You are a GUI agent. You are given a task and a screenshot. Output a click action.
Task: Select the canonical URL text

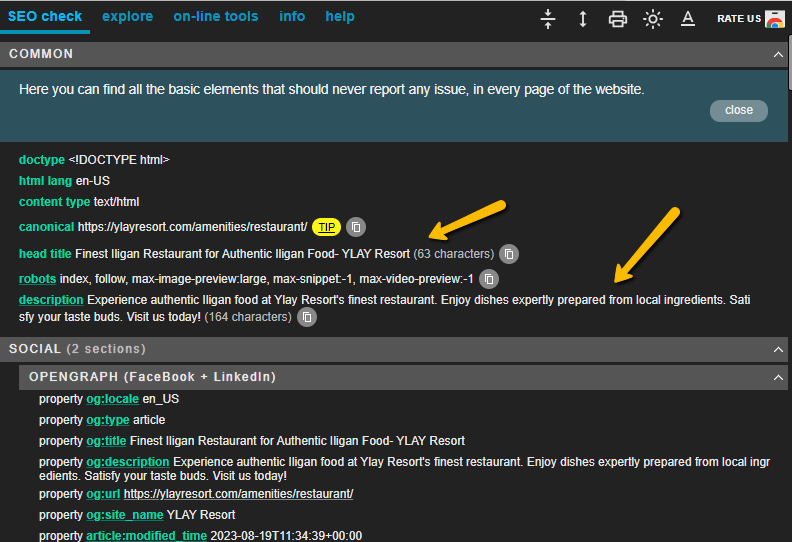[x=192, y=227]
